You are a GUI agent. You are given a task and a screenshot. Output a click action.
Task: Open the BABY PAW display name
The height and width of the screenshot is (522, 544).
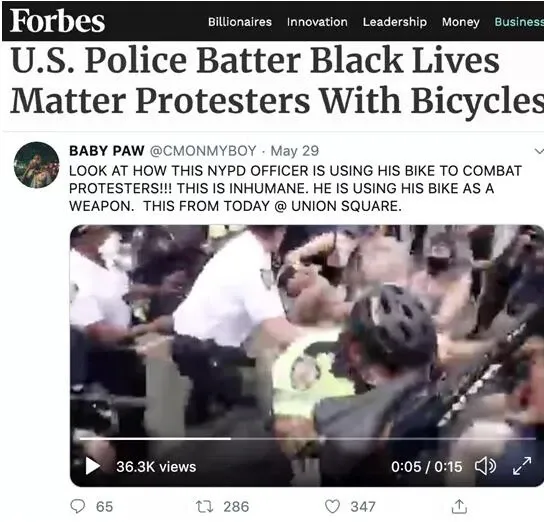107,151
